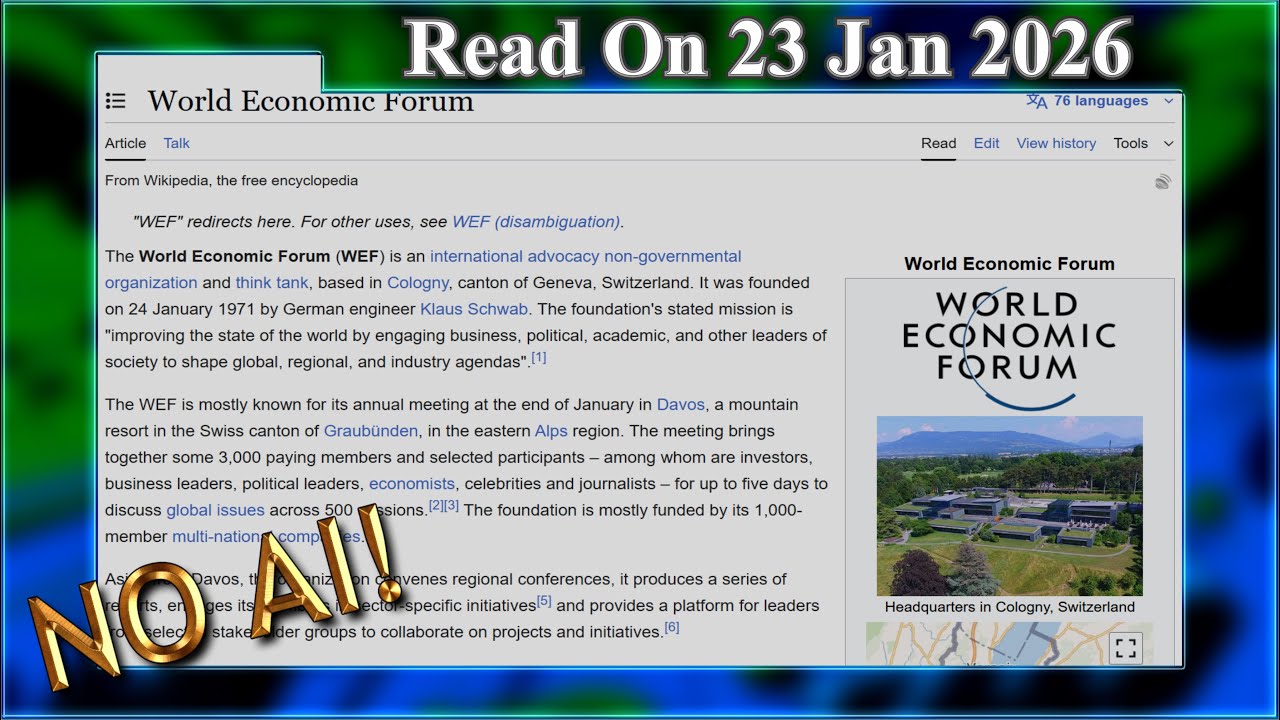Jump to citation [3]
Screen dimensions: 1280x720
point(451,506)
